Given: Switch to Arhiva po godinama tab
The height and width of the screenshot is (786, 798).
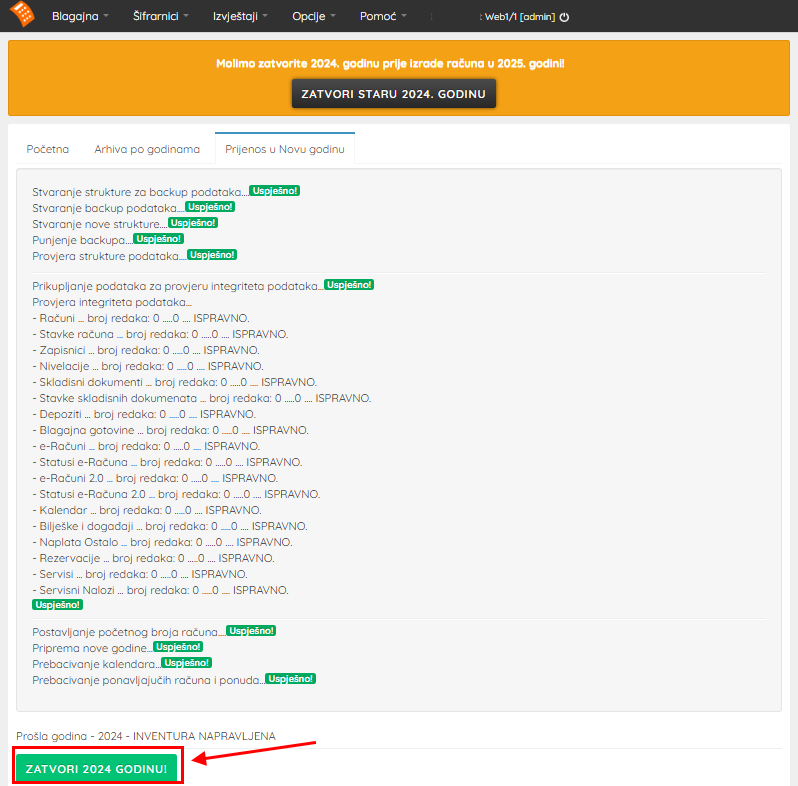Looking at the screenshot, I should click(147, 149).
